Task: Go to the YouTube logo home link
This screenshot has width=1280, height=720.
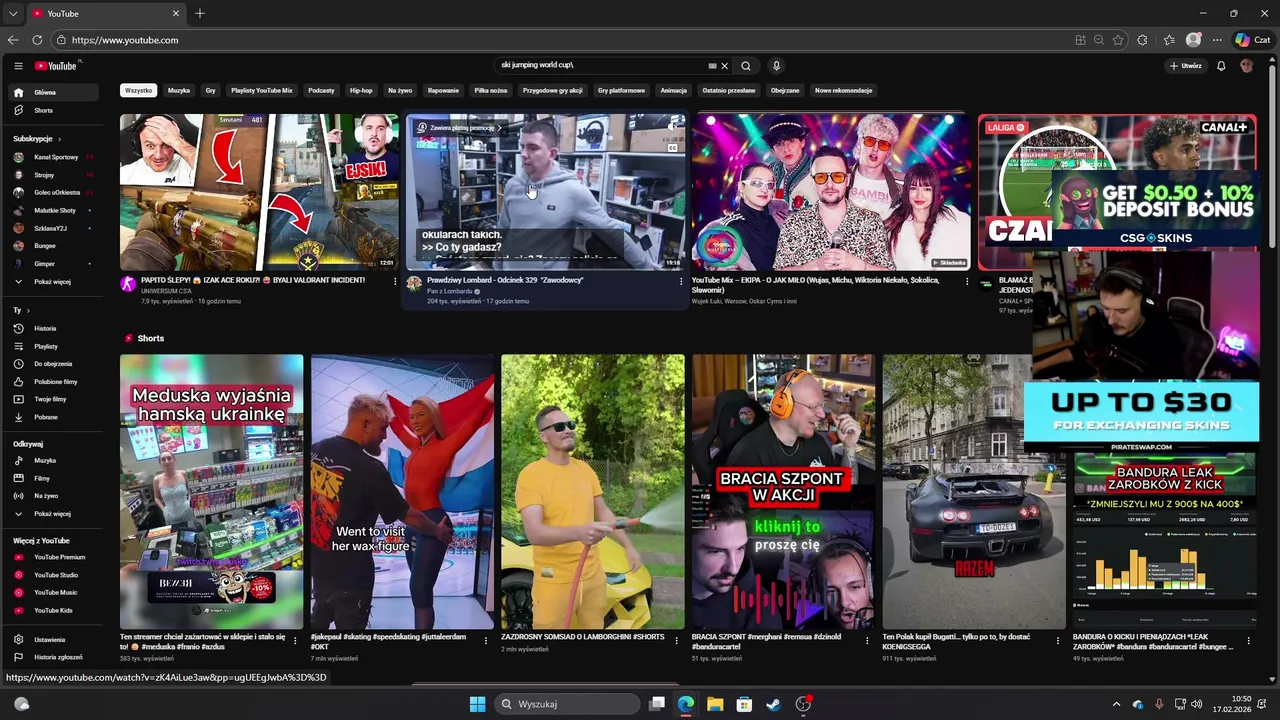Action: point(56,66)
